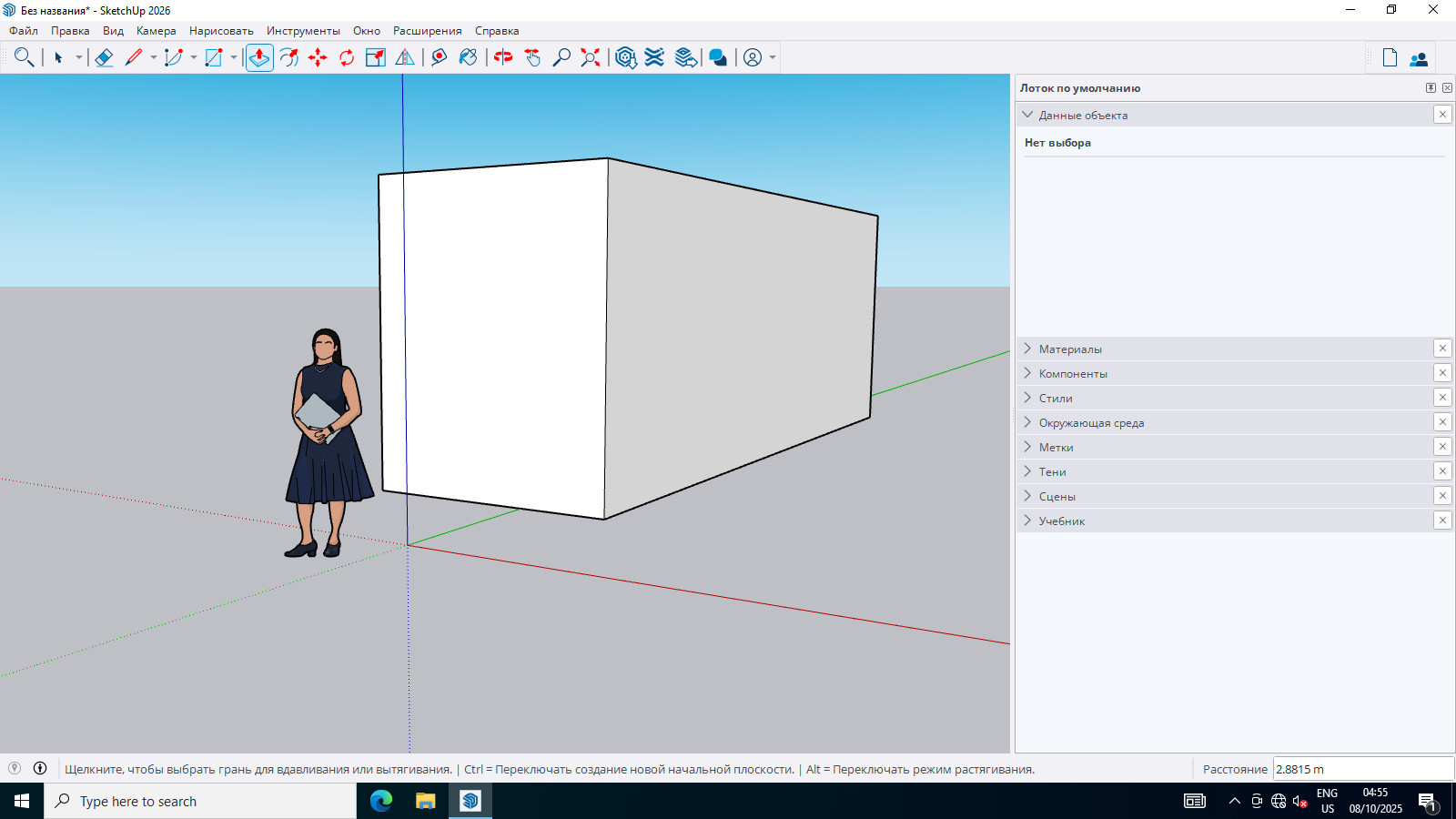Select the Scale tool
Viewport: 1456px width, 819px height.
point(375,57)
